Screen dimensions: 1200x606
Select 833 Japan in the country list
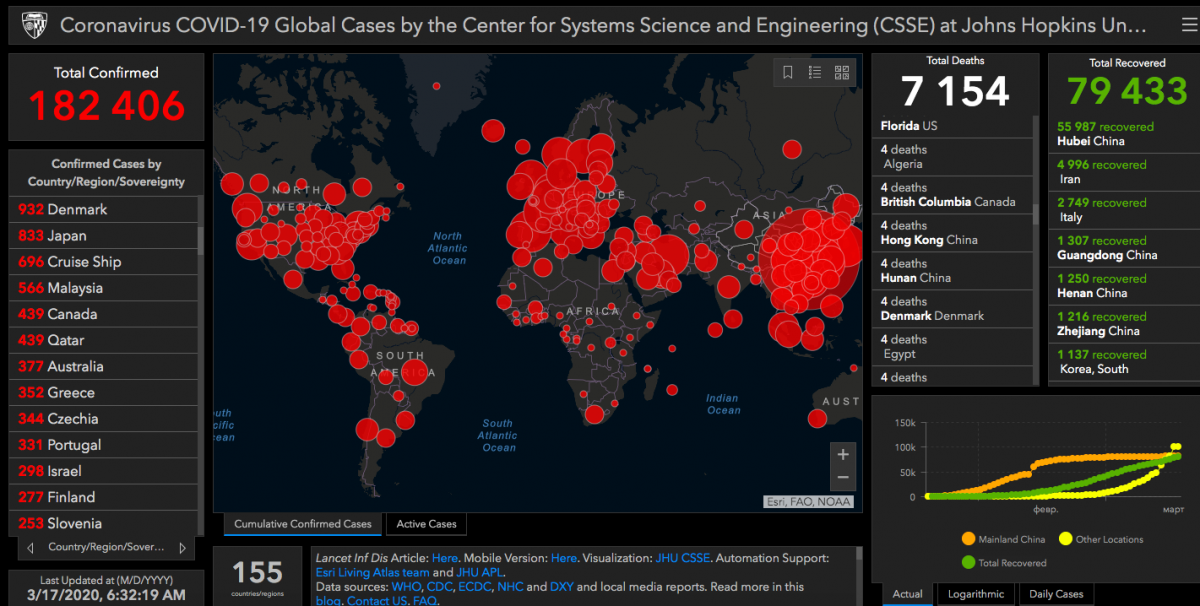pos(105,235)
